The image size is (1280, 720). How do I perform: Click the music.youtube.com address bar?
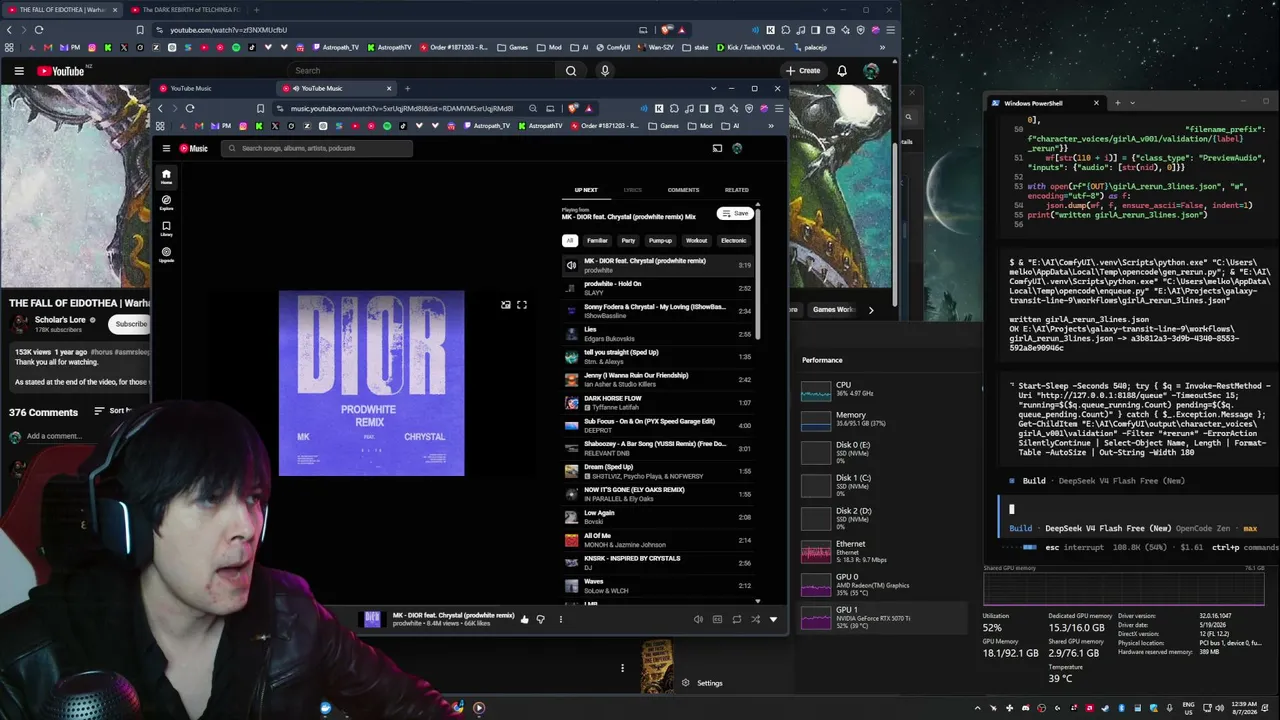(400, 108)
